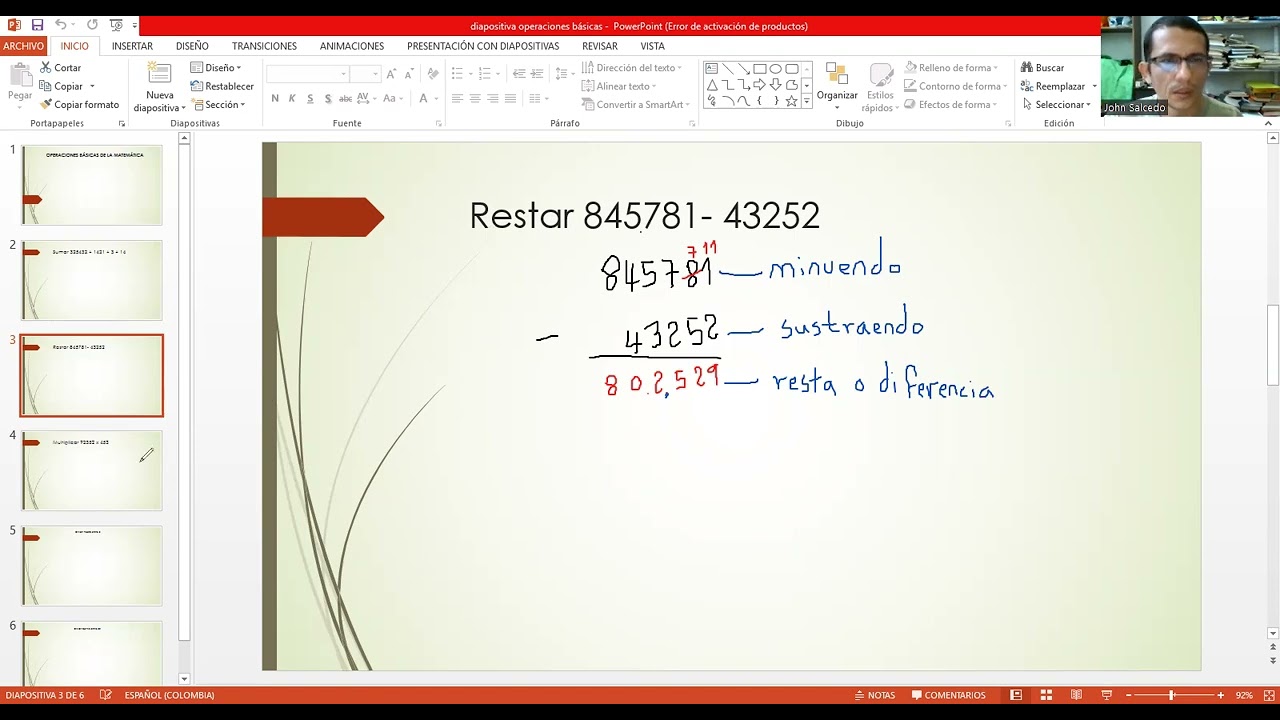Screen dimensions: 1280x720
Task: Fit slide to current window
Action: coord(1268,695)
